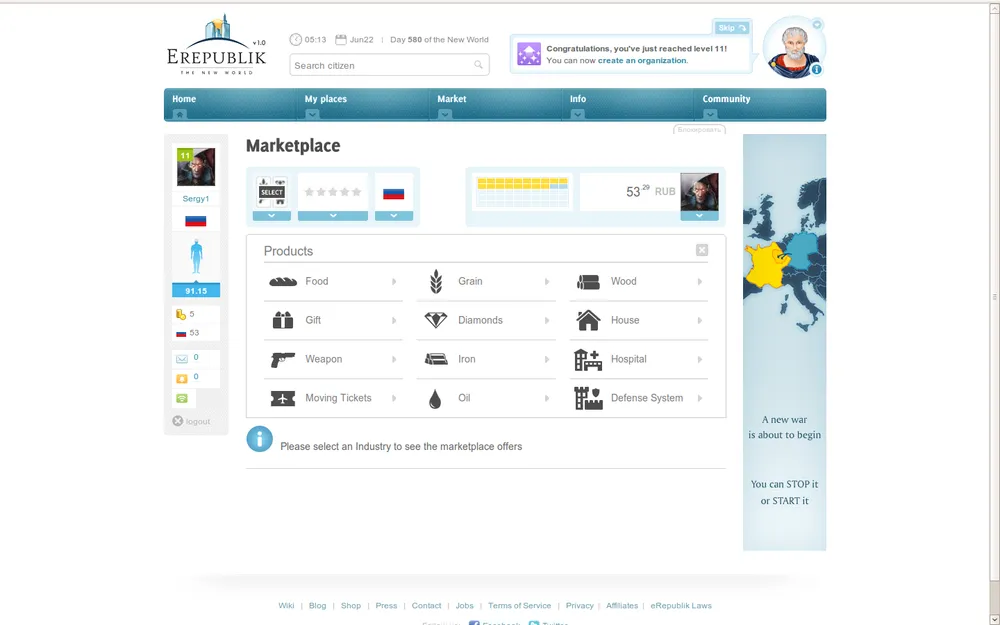
Task: Click the Grain wheat icon
Action: (436, 281)
